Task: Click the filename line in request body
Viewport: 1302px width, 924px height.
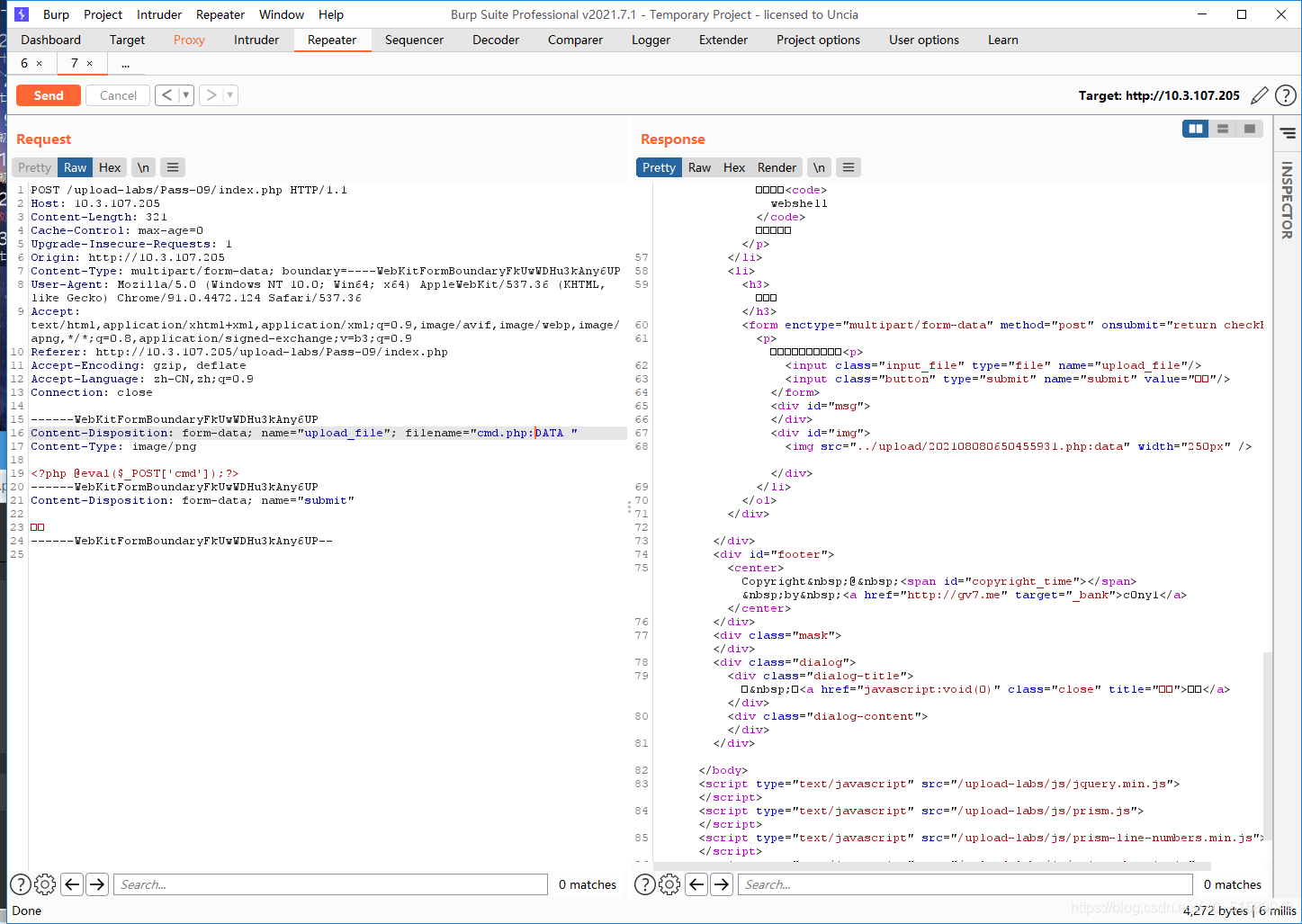Action: pos(328,433)
